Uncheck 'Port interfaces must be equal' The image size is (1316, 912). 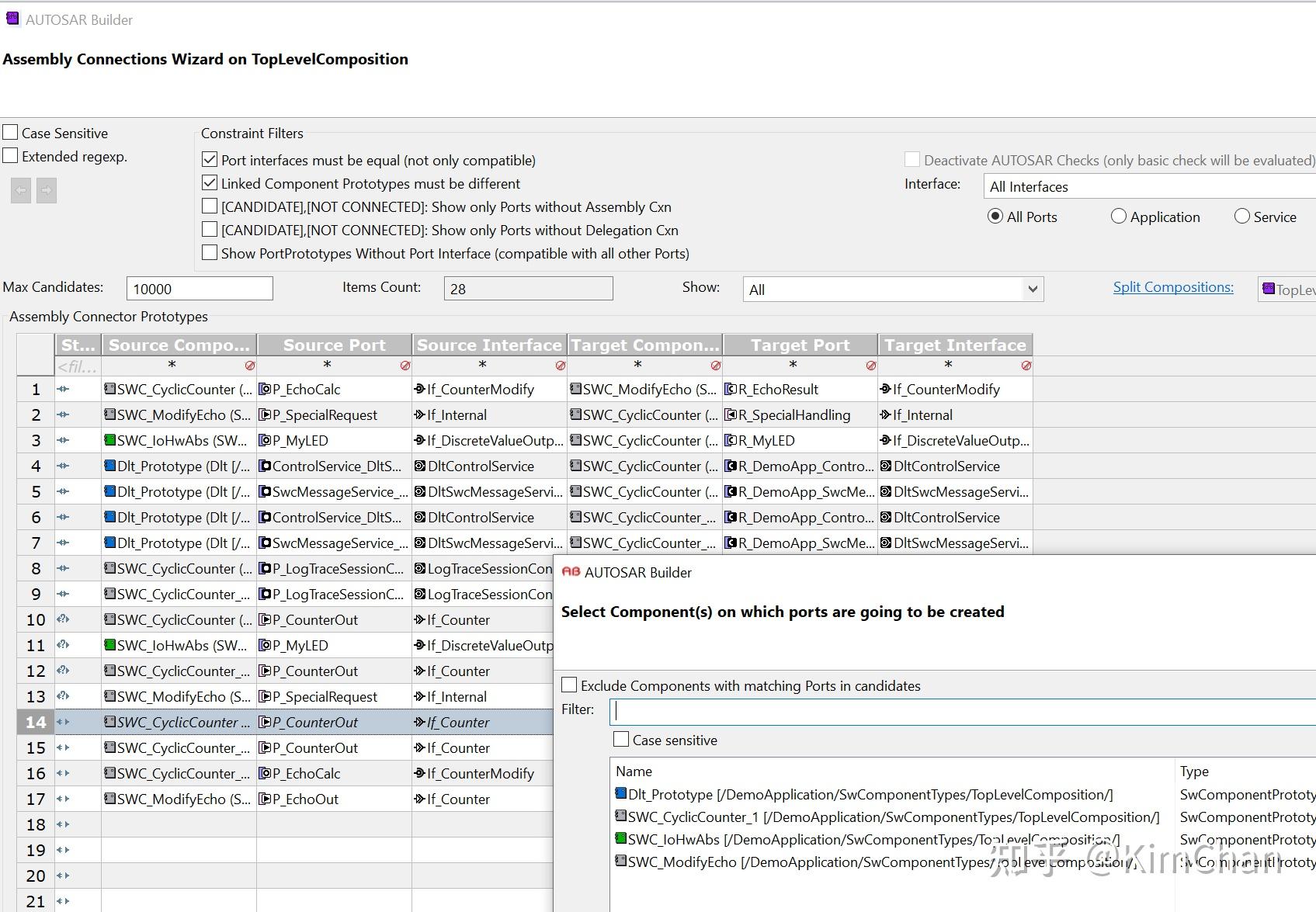coord(210,160)
